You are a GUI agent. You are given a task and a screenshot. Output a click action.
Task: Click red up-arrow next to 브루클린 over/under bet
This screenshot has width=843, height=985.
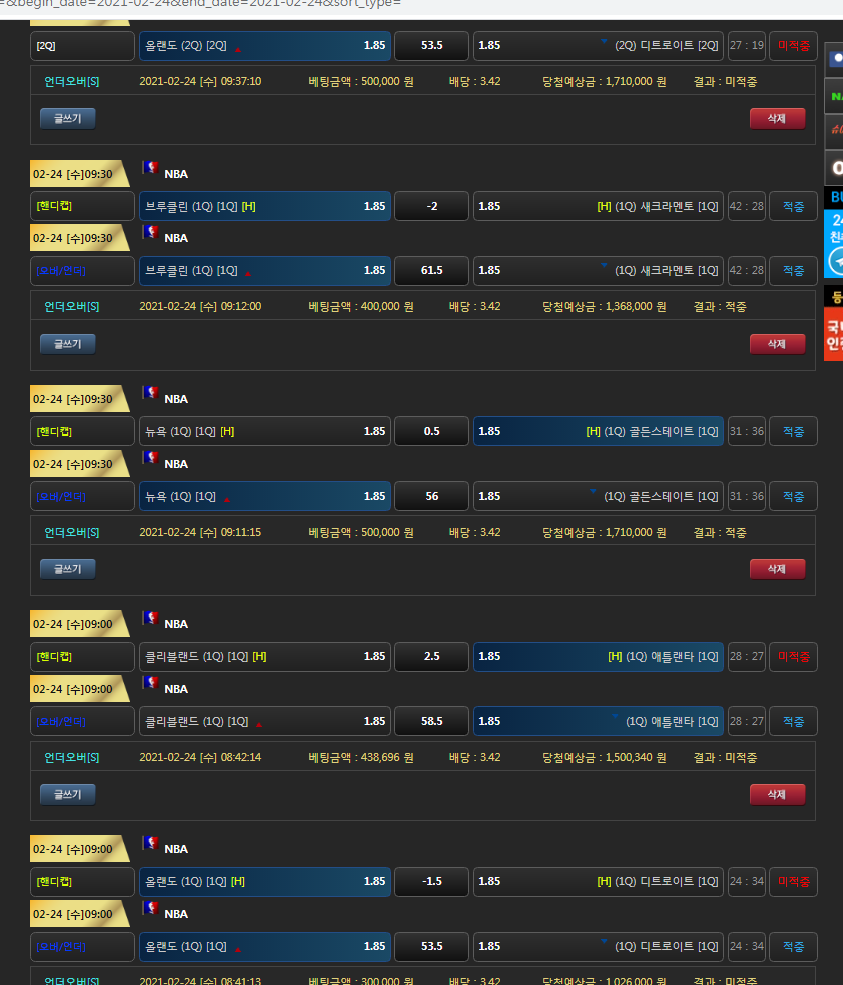247,273
